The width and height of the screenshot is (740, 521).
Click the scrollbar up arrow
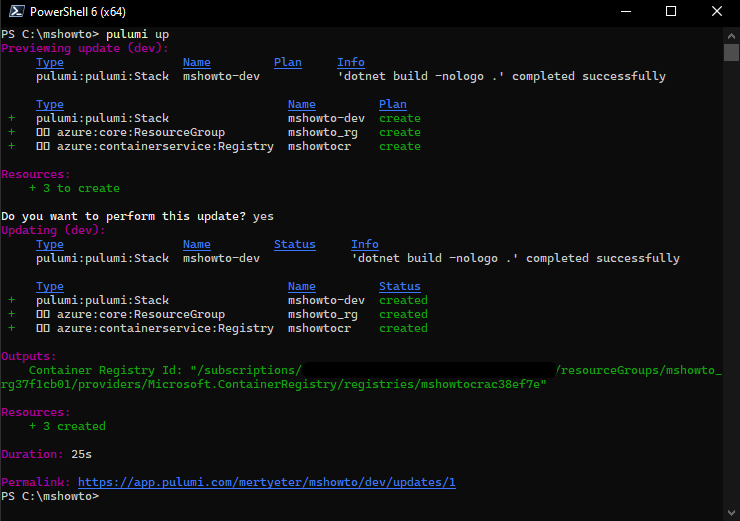(x=731, y=36)
